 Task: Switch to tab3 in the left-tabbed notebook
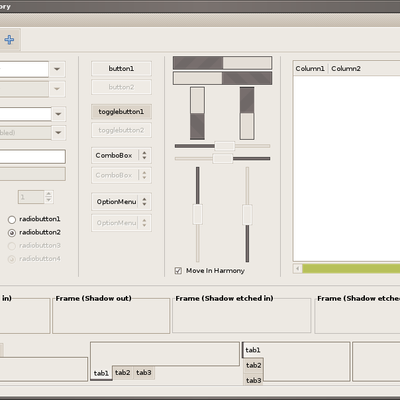coord(253,380)
